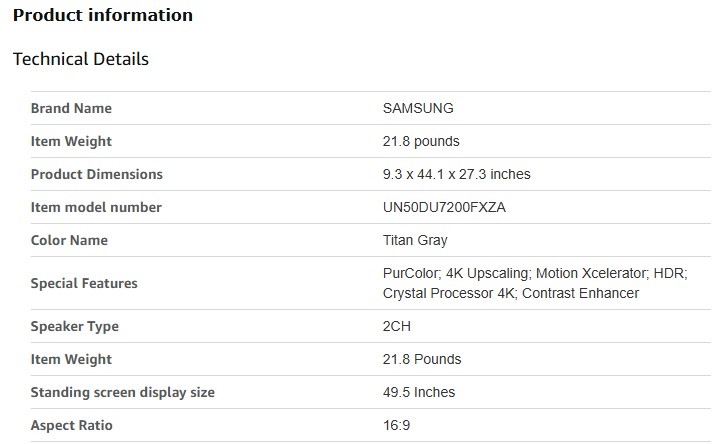Select the Technical Details heading
The height and width of the screenshot is (444, 714).
(x=81, y=59)
